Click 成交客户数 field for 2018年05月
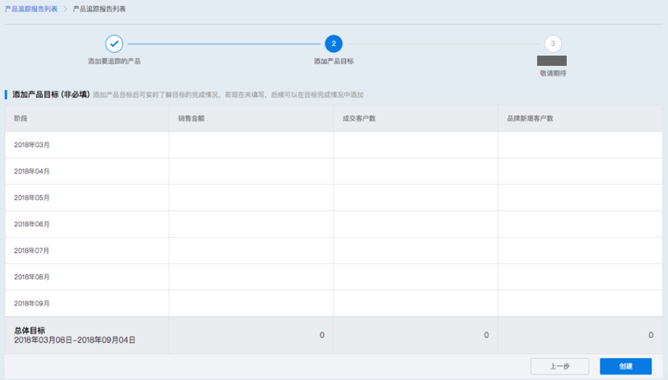This screenshot has width=668, height=380. click(415, 198)
